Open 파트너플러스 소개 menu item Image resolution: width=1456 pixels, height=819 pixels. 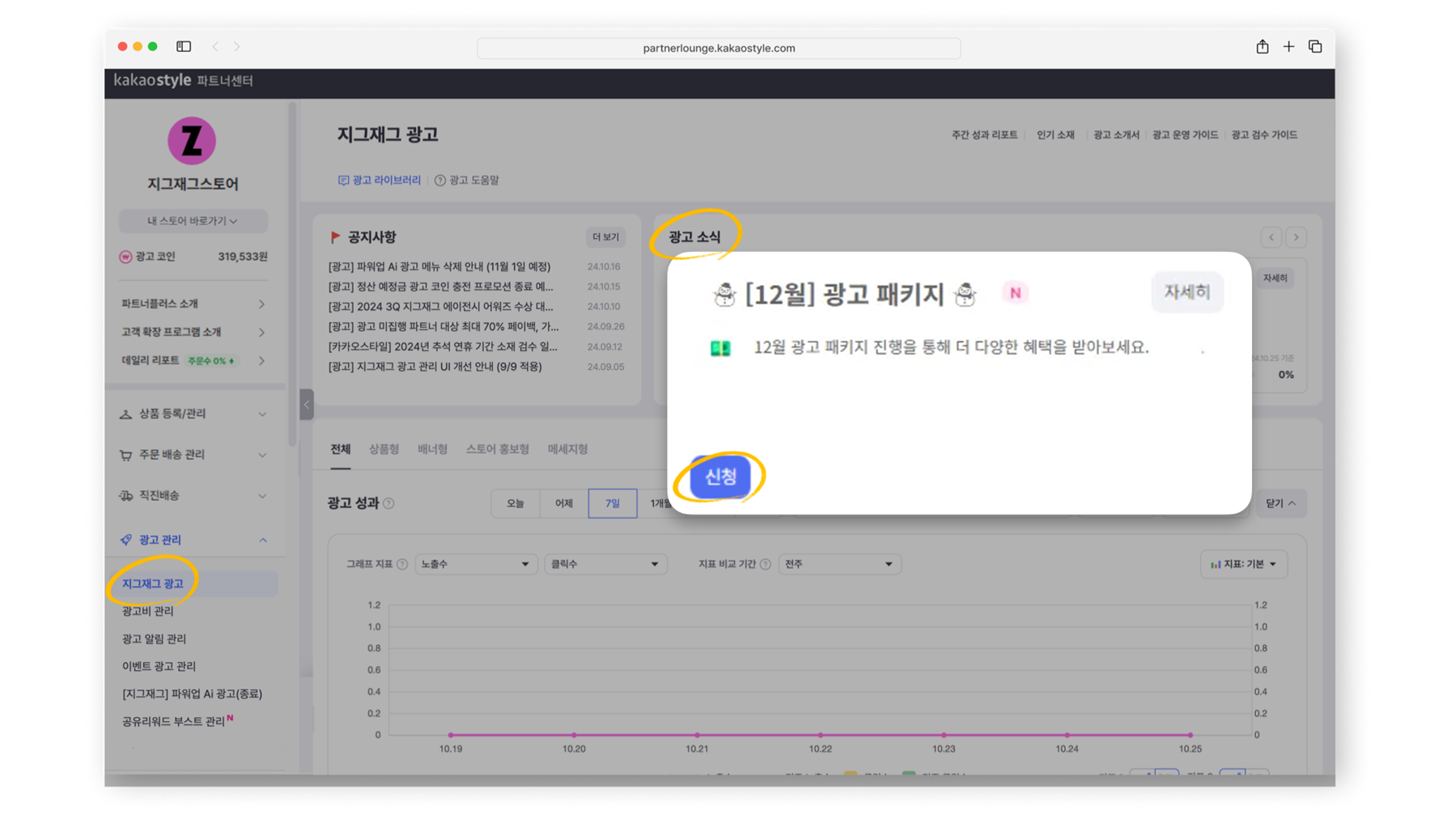[x=193, y=303]
